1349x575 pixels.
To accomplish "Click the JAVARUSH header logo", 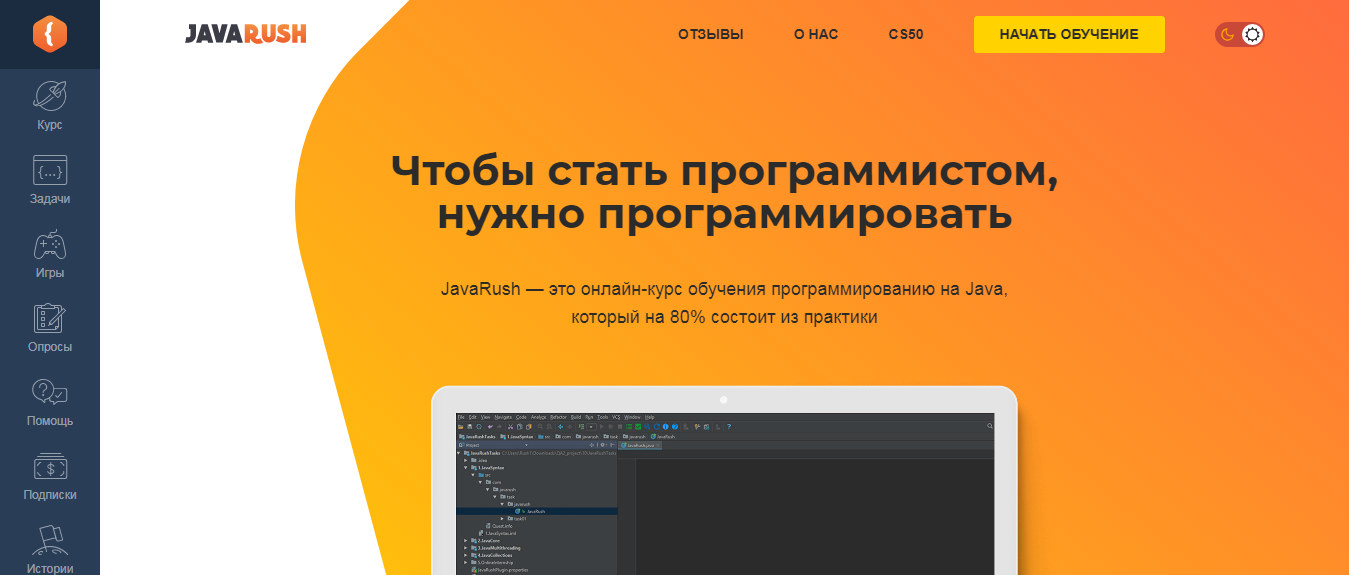I will tap(246, 34).
